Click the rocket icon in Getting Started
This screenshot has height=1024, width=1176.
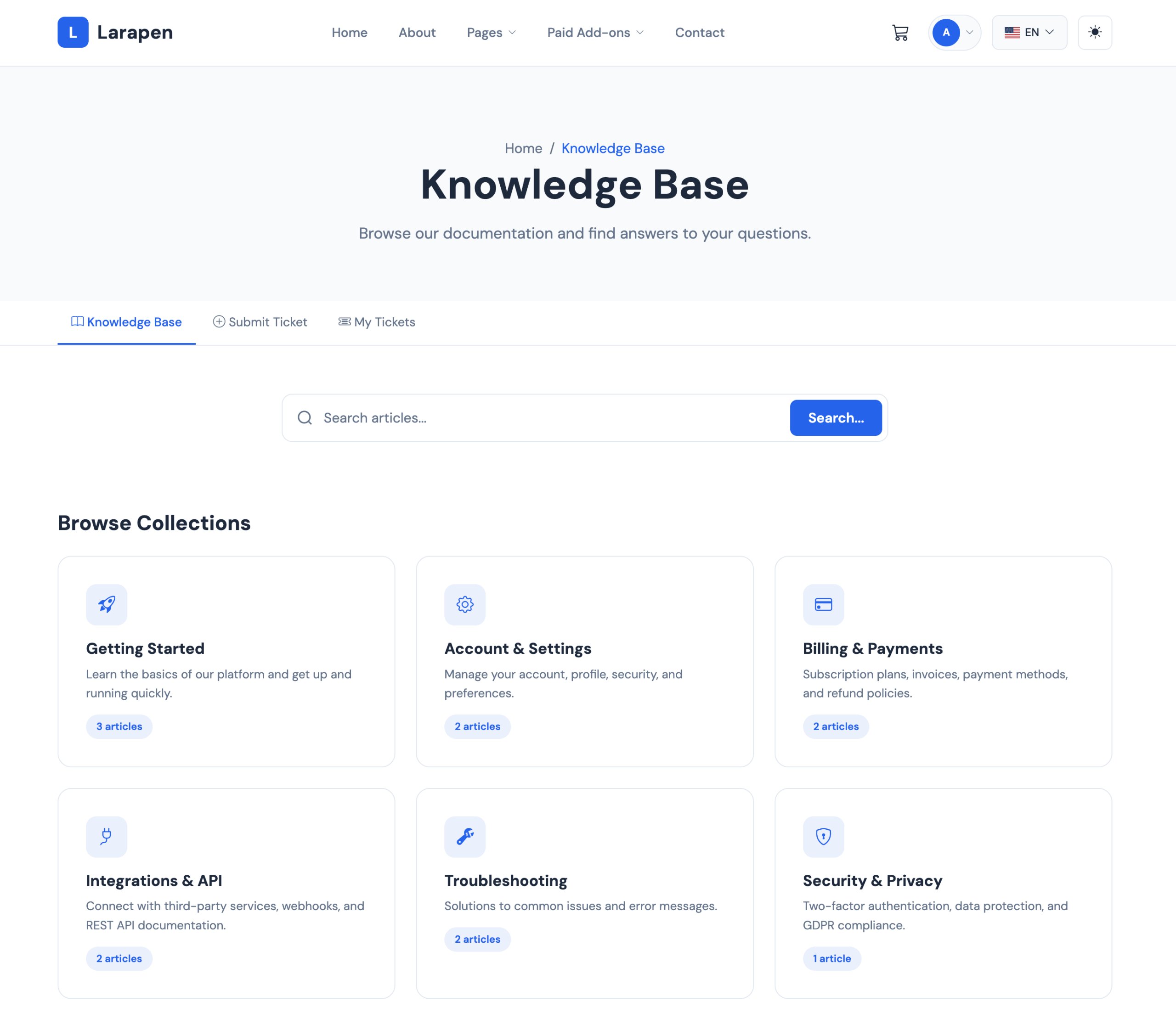[x=106, y=604]
